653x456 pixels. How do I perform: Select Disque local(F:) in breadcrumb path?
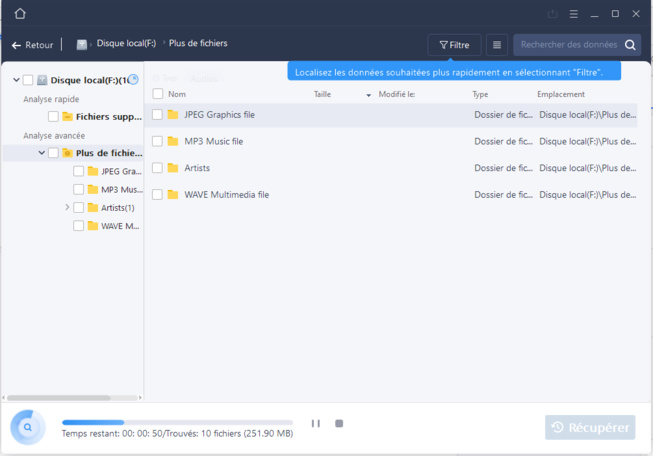coord(125,45)
